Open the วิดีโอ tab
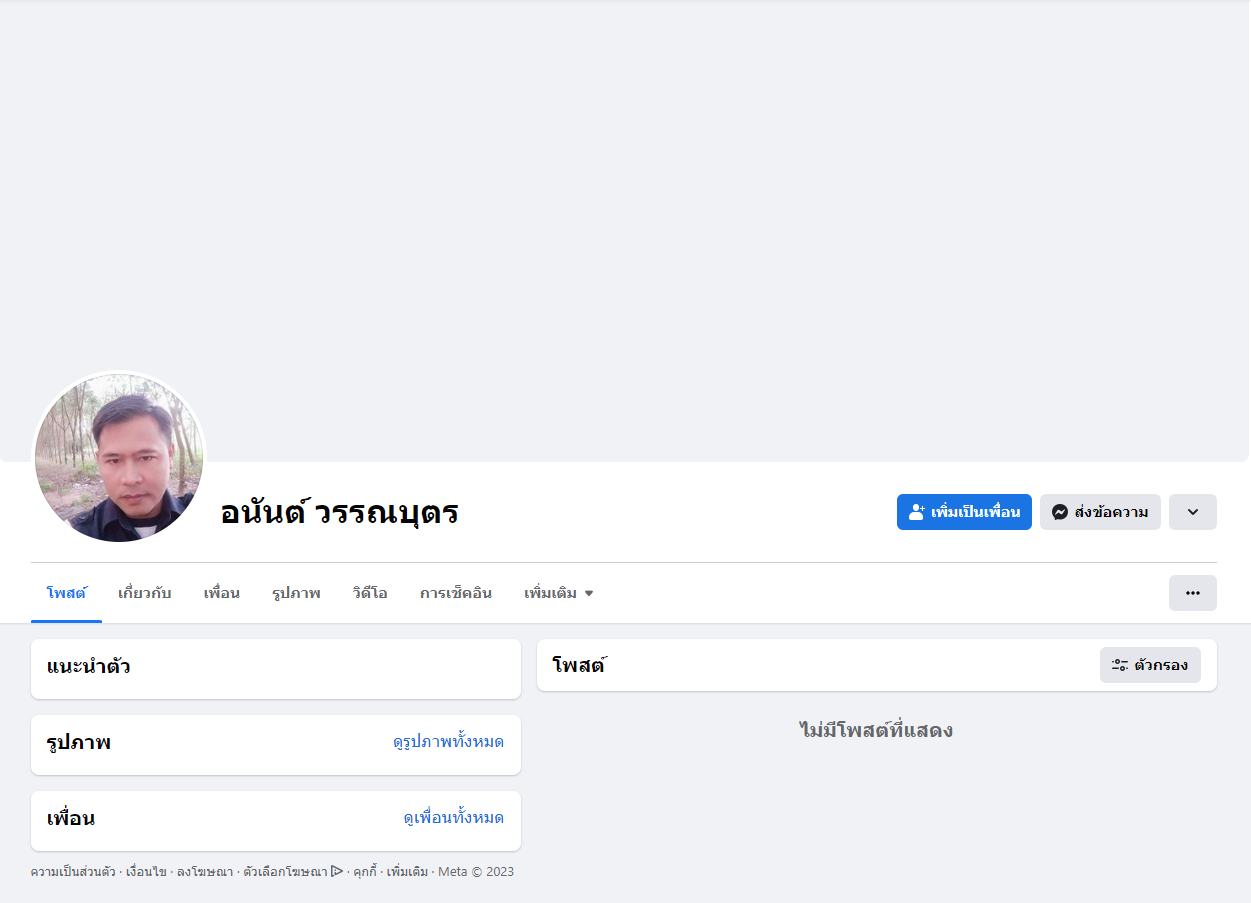 (x=370, y=593)
